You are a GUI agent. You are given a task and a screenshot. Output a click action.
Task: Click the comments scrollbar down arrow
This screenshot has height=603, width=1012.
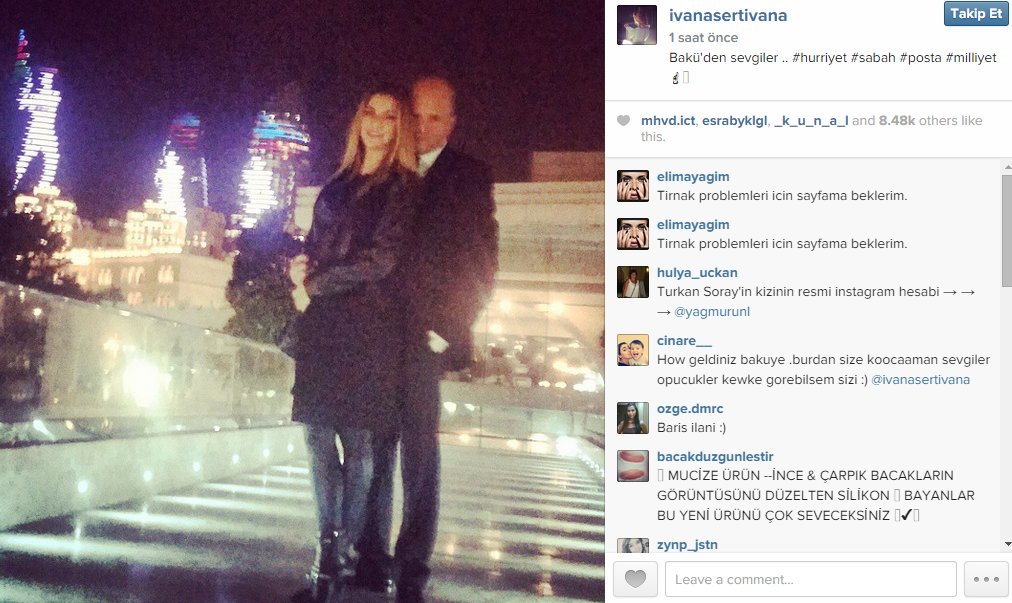1007,544
